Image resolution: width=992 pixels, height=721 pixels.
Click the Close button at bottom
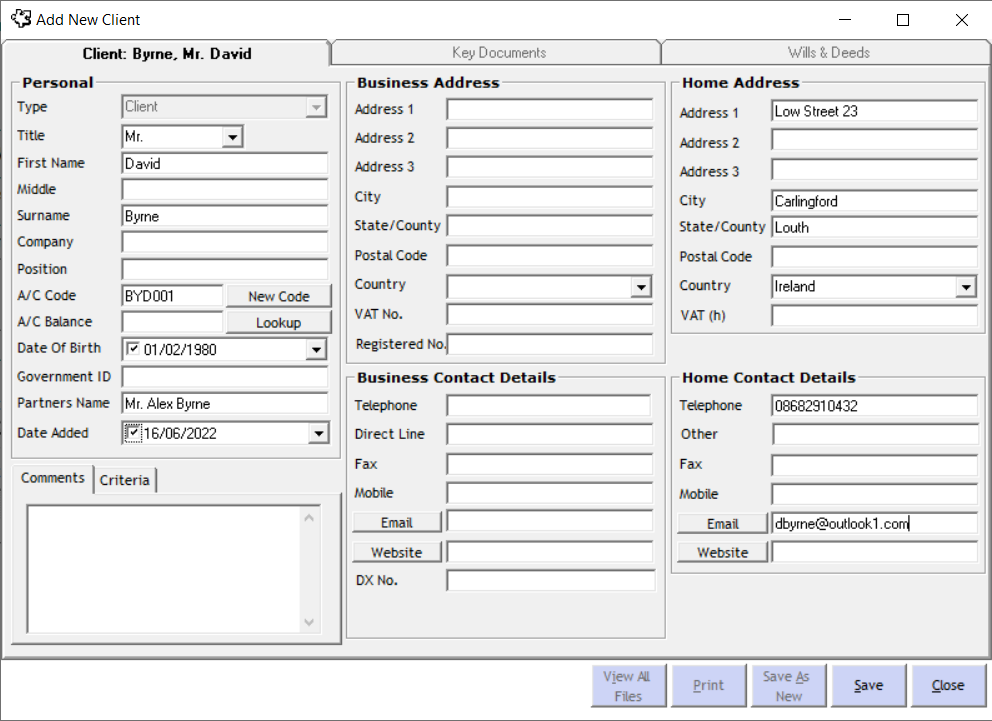(x=948, y=686)
